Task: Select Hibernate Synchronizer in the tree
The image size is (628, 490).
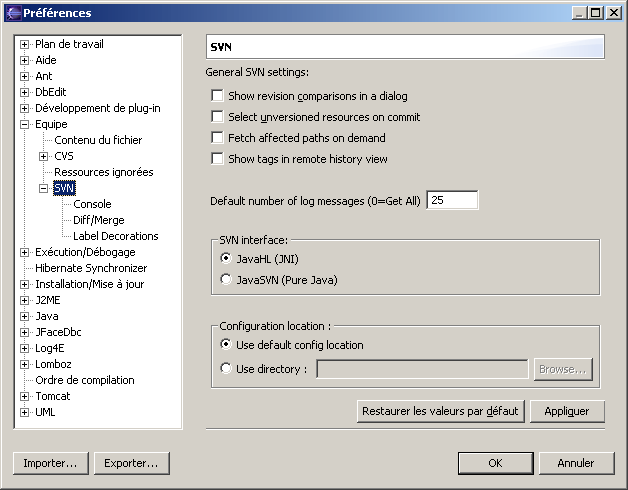Action: (90, 268)
